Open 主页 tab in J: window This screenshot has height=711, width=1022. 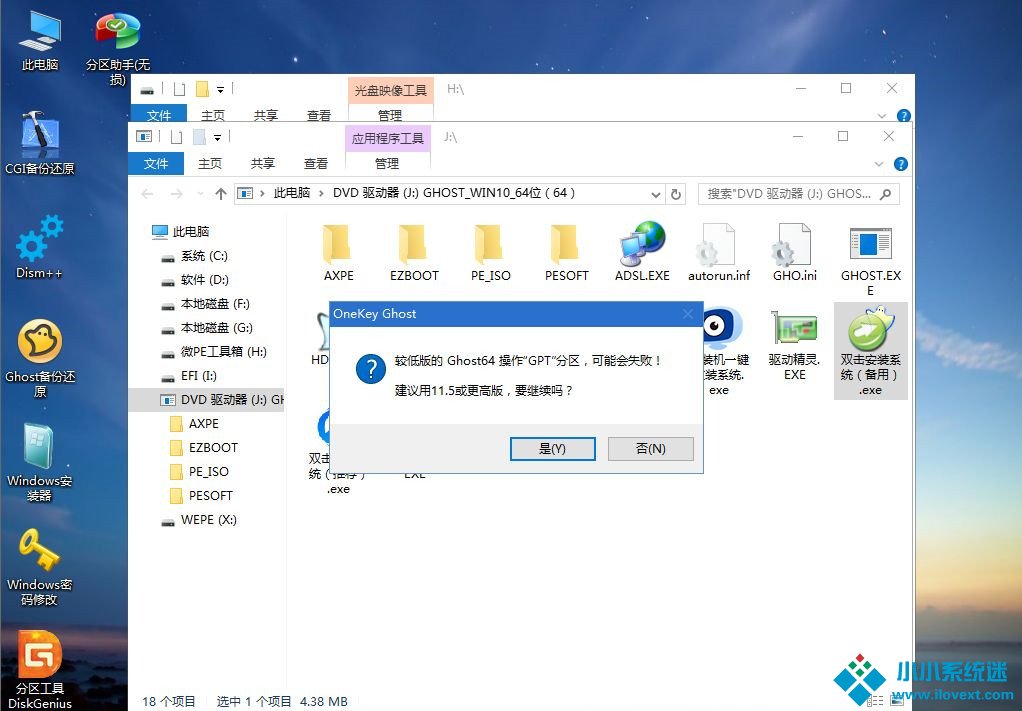(x=210, y=164)
